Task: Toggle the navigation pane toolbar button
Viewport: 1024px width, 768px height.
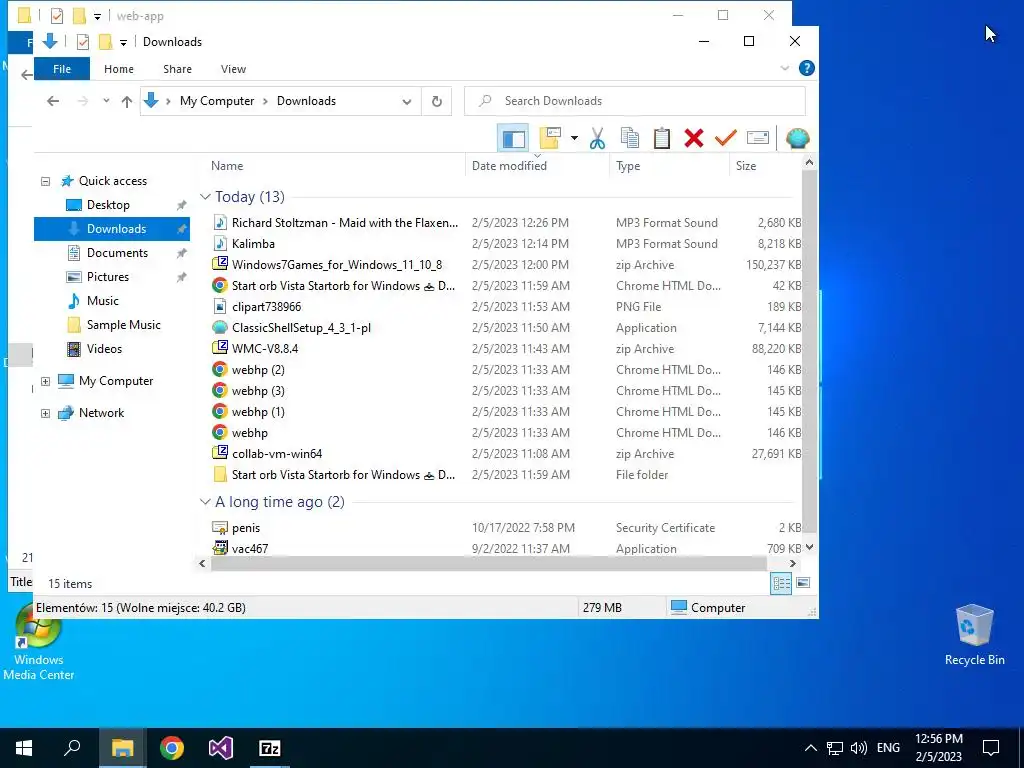Action: pyautogui.click(x=513, y=138)
